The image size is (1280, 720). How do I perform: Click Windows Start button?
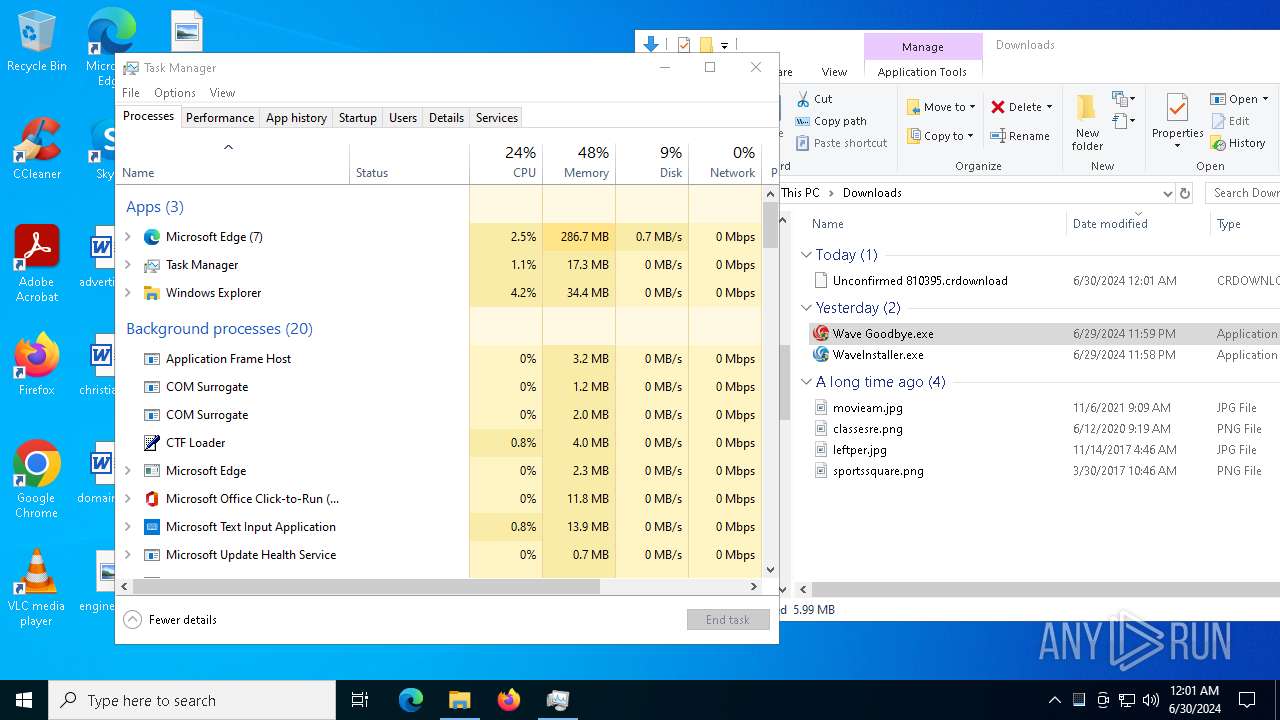tap(24, 700)
